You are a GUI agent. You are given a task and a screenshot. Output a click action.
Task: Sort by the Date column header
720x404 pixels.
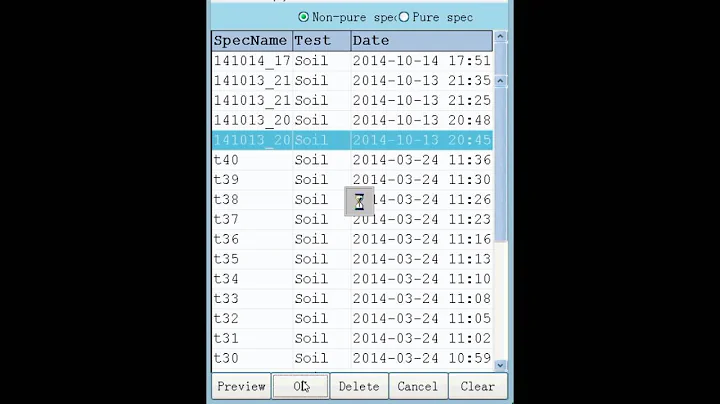click(422, 40)
